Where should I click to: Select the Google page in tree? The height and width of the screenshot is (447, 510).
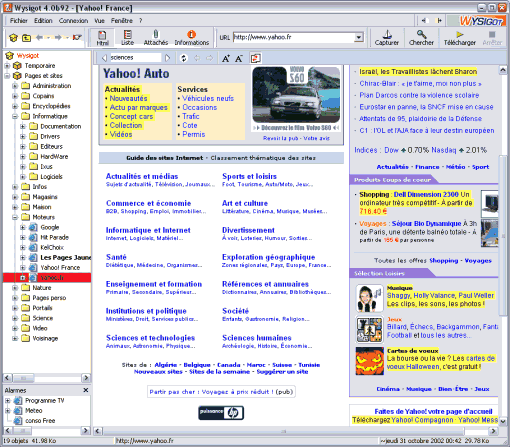[50, 227]
